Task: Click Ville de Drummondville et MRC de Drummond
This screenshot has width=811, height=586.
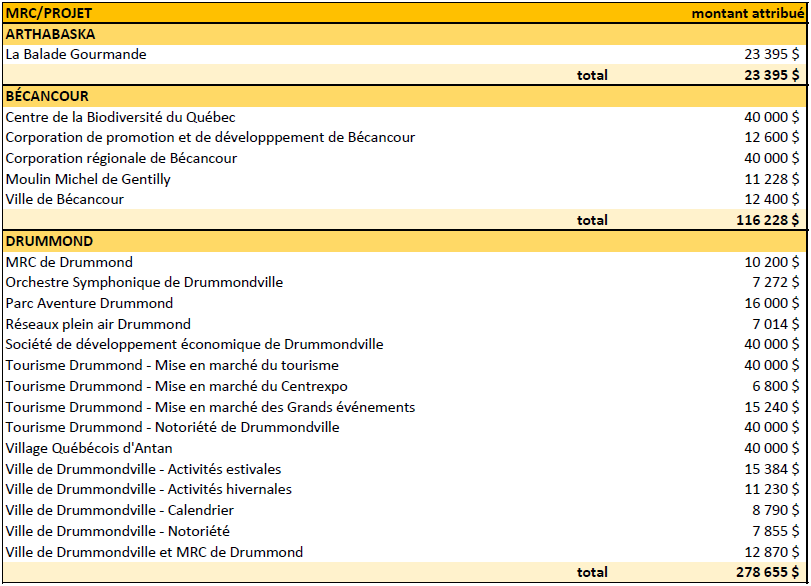Action: coord(154,552)
